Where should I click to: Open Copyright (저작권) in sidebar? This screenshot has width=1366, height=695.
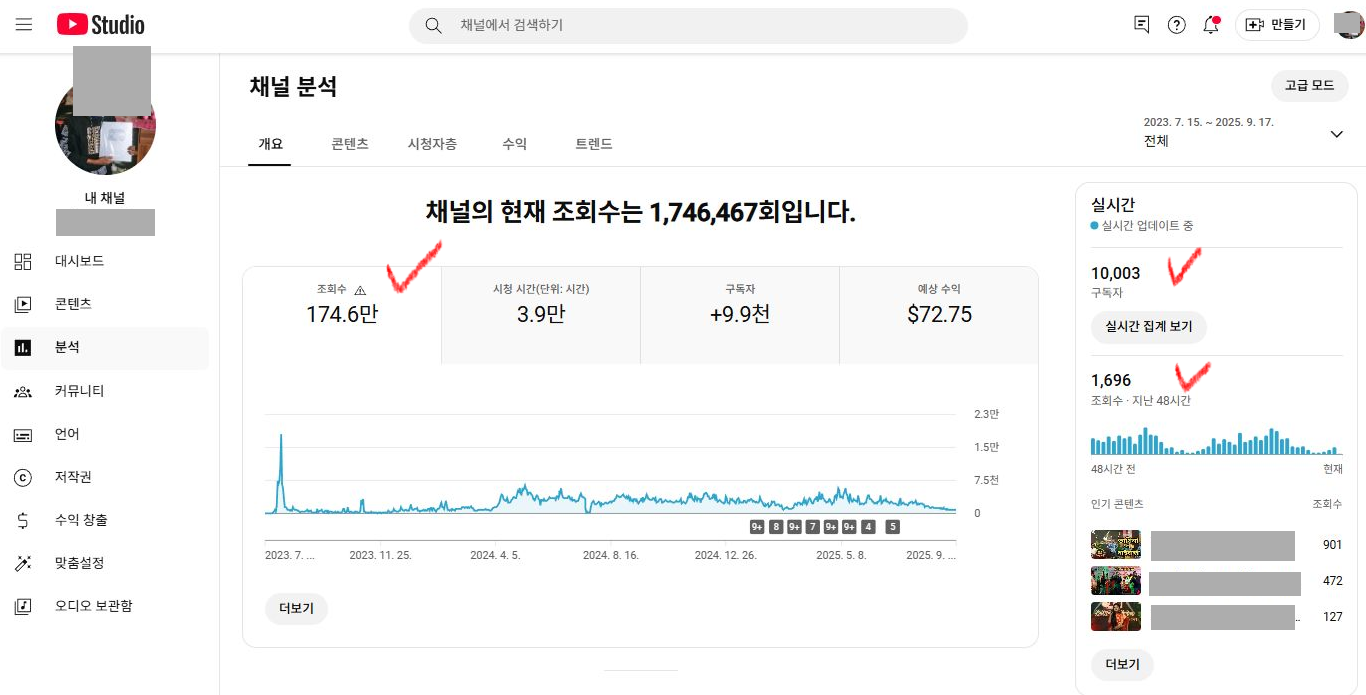click(x=73, y=477)
